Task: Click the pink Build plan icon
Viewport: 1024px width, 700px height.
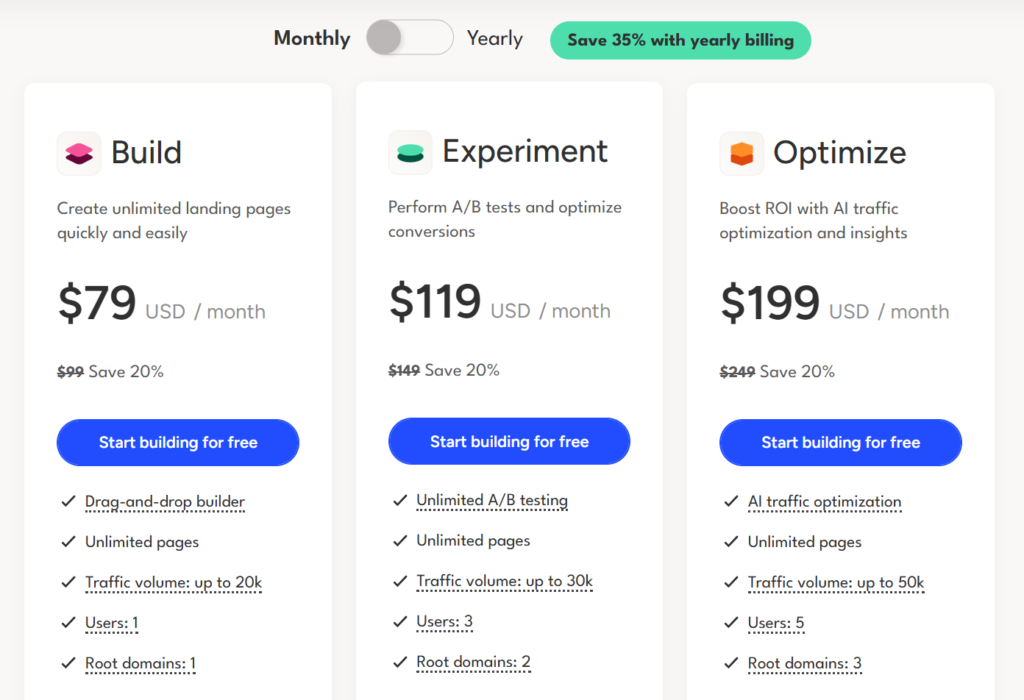Action: coord(79,153)
